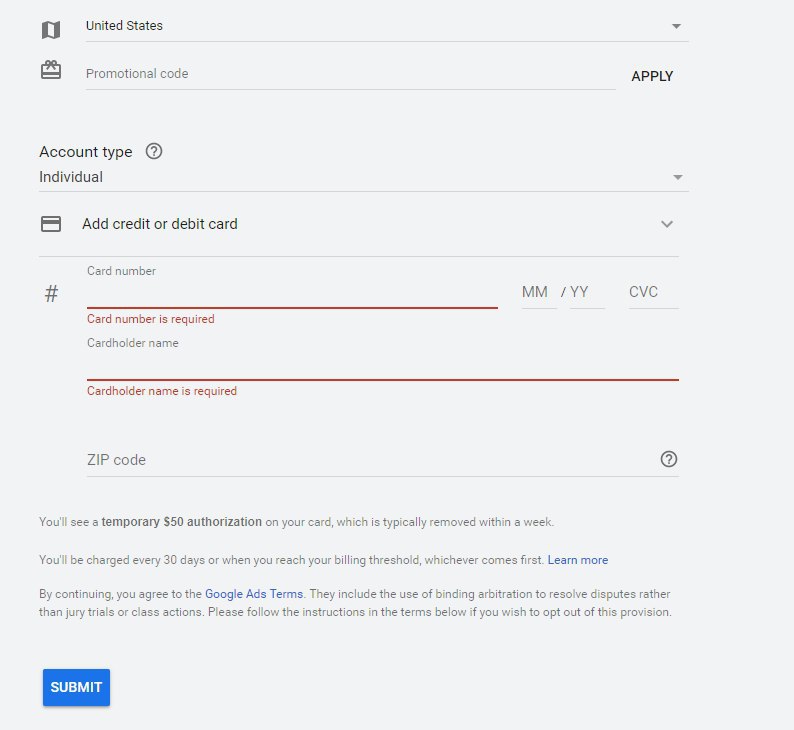This screenshot has width=794, height=730.
Task: Open the Google Ads Terms link
Action: click(x=254, y=594)
